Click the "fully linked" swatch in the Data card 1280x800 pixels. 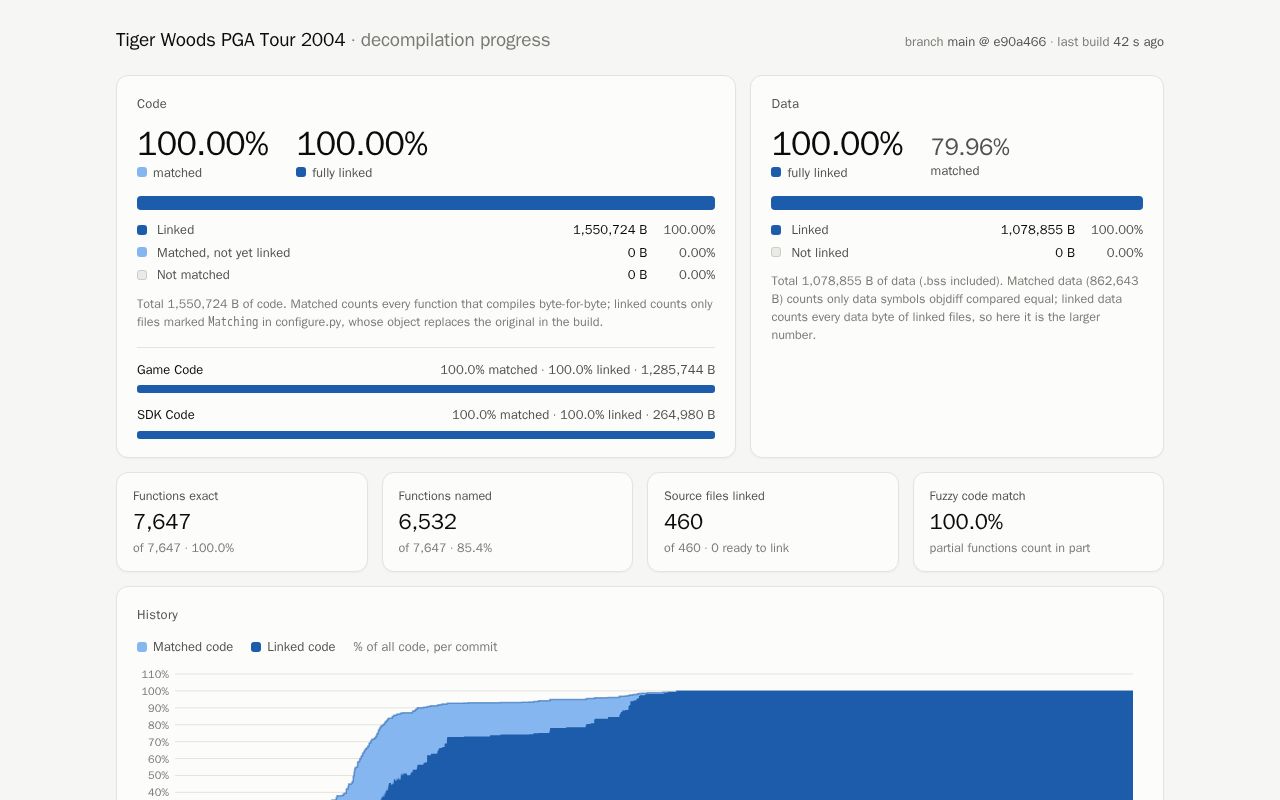tap(776, 172)
